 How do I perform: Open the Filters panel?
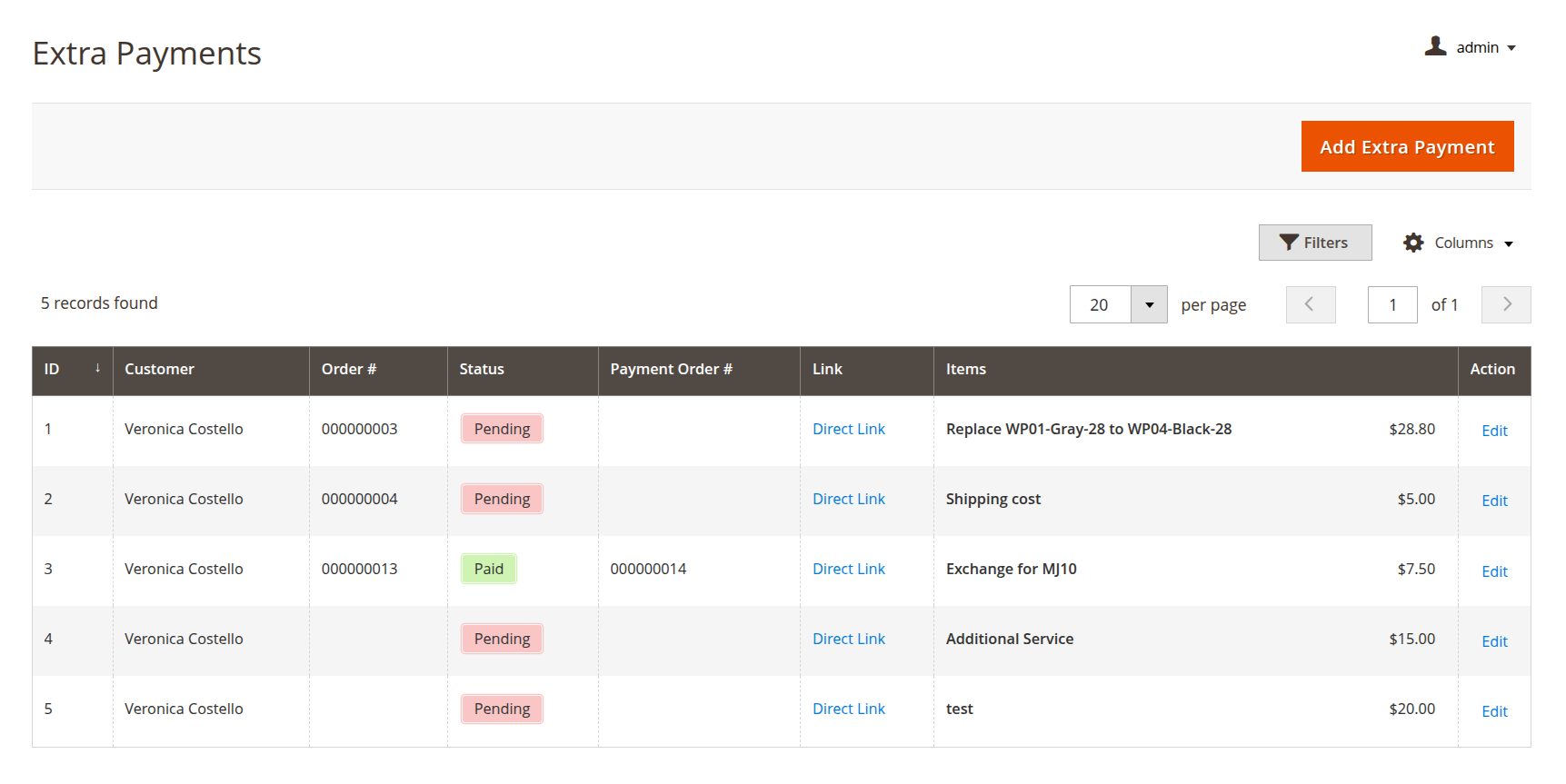1314,243
